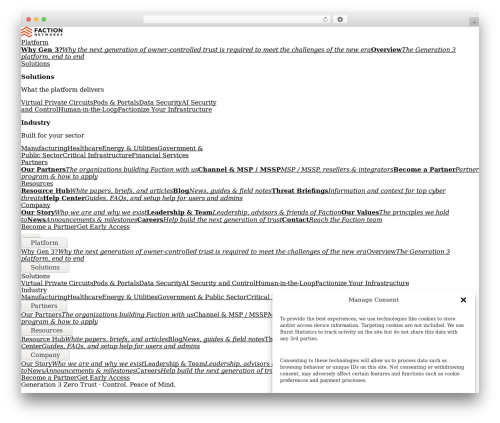Click 'Generation 3 Zero Trust · Control. Peace of Mind.' tagline

tap(98, 385)
